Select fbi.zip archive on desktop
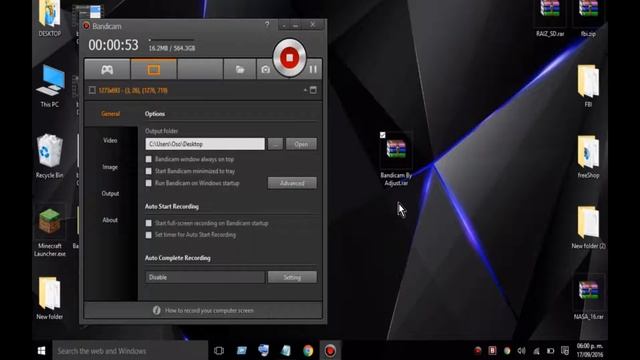 pos(588,18)
